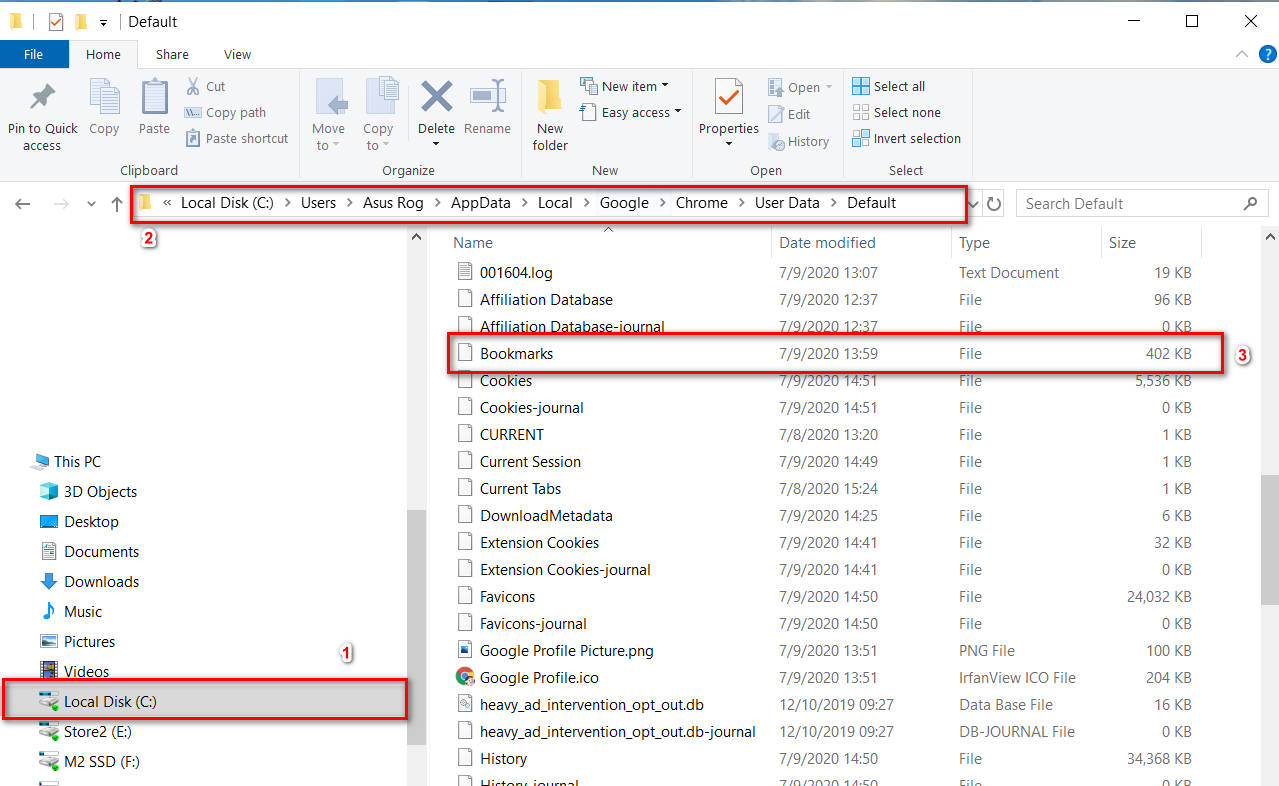Click Select none in the ribbon
This screenshot has width=1279, height=786.
coord(896,112)
